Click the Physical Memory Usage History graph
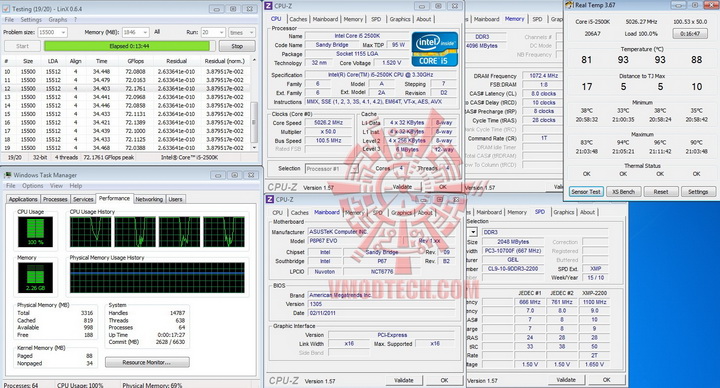The width and height of the screenshot is (720, 388). (157, 277)
